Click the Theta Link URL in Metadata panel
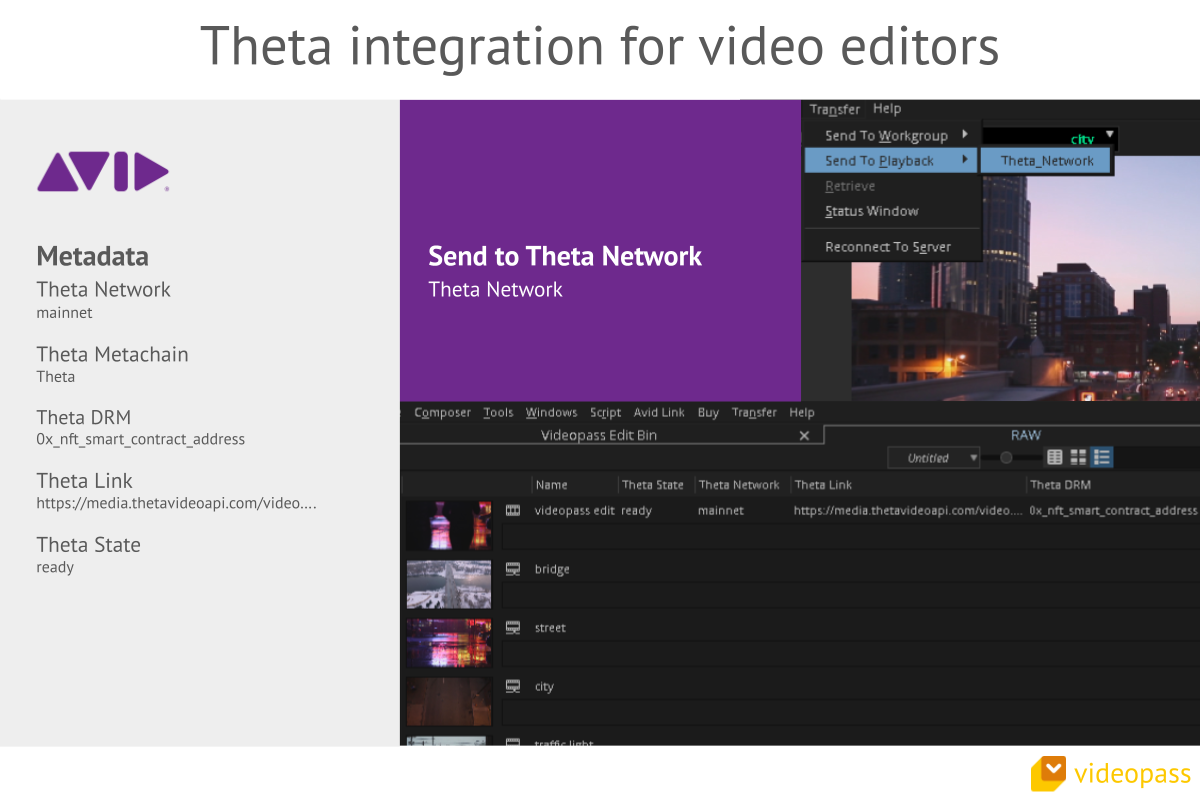The height and width of the screenshot is (800, 1200). coord(176,504)
